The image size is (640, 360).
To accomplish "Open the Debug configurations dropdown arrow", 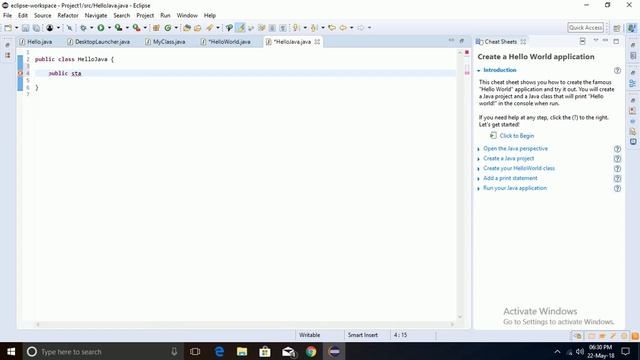I will tap(91, 28).
